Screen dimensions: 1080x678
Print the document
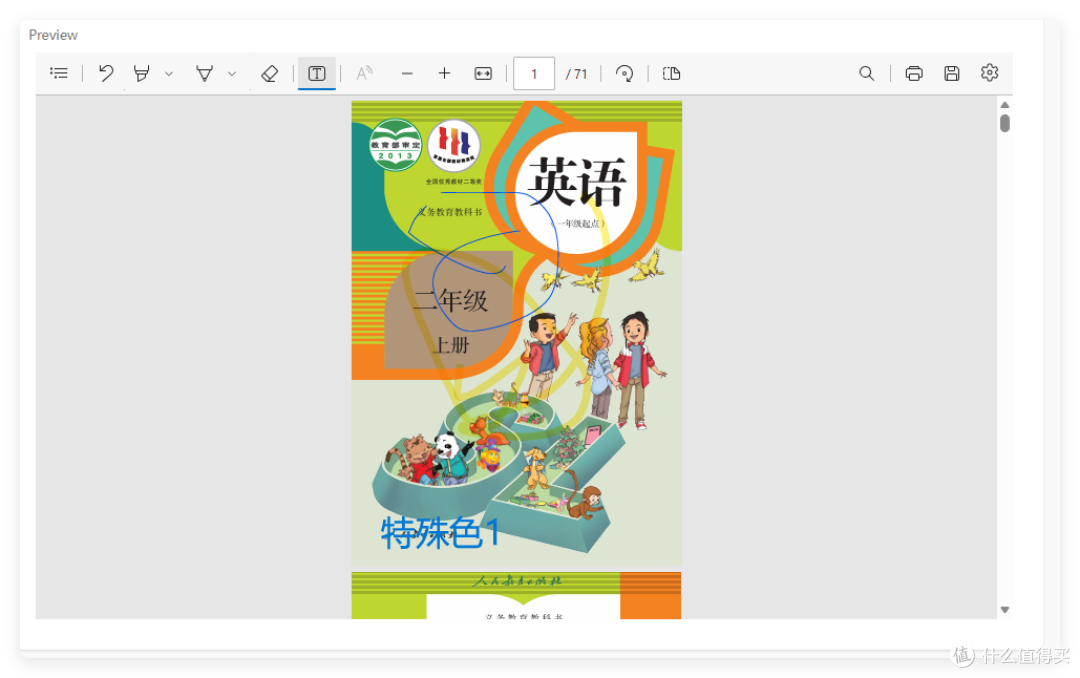(x=913, y=73)
